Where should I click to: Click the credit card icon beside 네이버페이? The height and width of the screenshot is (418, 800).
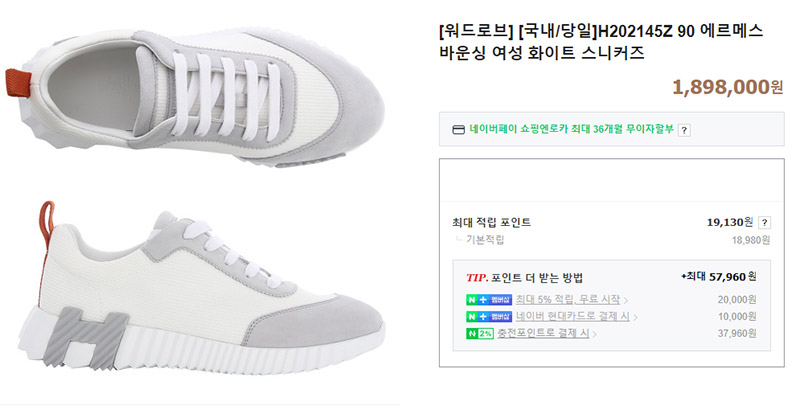coord(458,130)
